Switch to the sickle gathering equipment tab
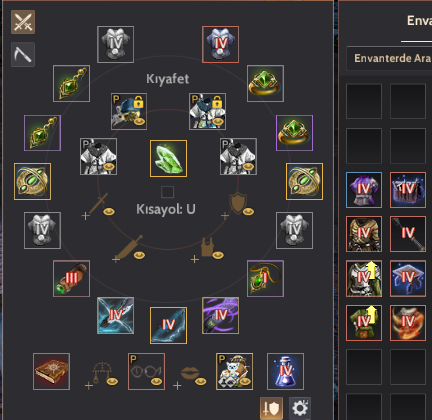This screenshot has height=420, width=432. point(23,54)
